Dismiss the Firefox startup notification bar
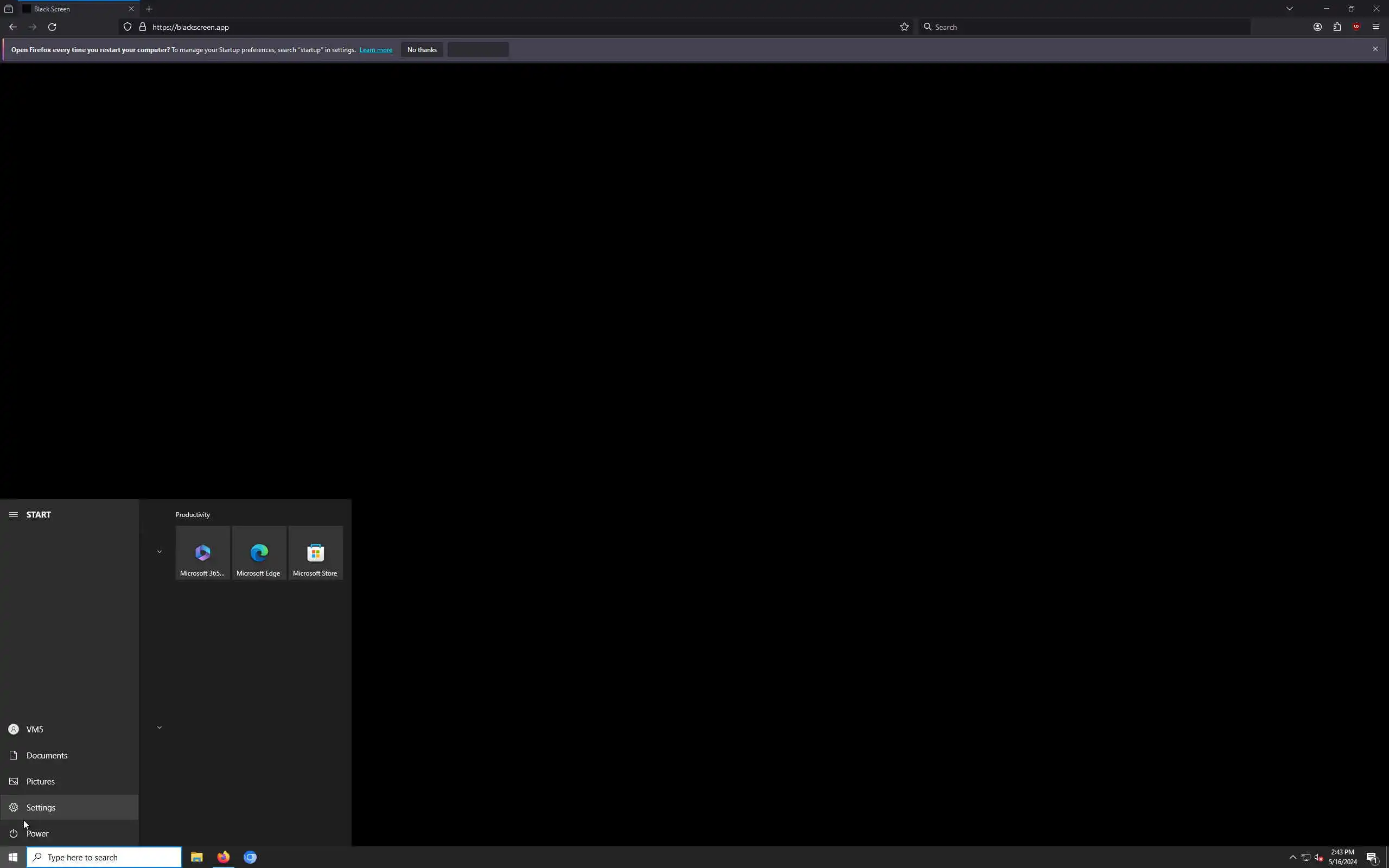Viewport: 1389px width, 868px height. [x=1375, y=49]
